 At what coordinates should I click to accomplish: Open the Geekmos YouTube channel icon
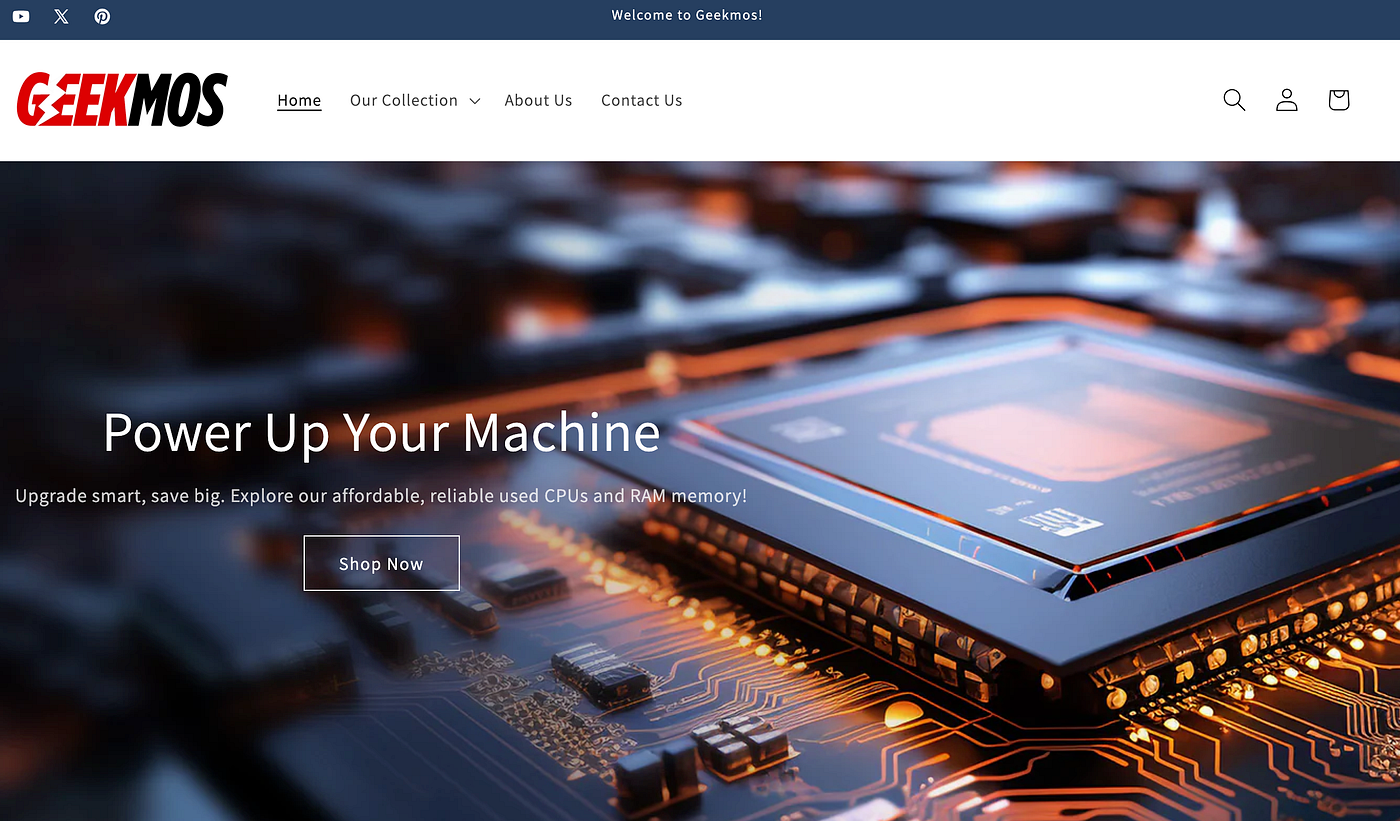(21, 16)
